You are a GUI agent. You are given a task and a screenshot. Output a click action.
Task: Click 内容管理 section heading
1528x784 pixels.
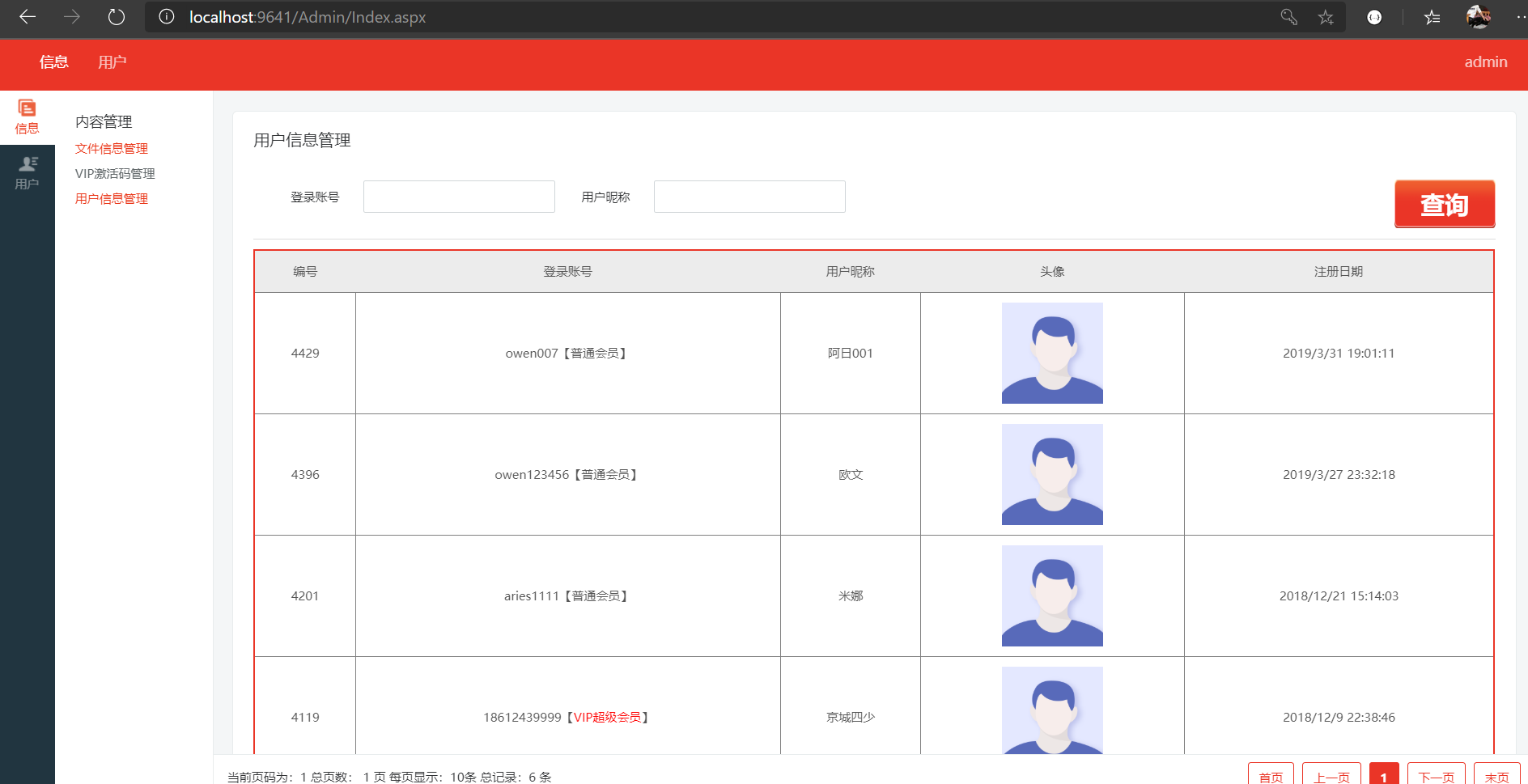tap(104, 122)
